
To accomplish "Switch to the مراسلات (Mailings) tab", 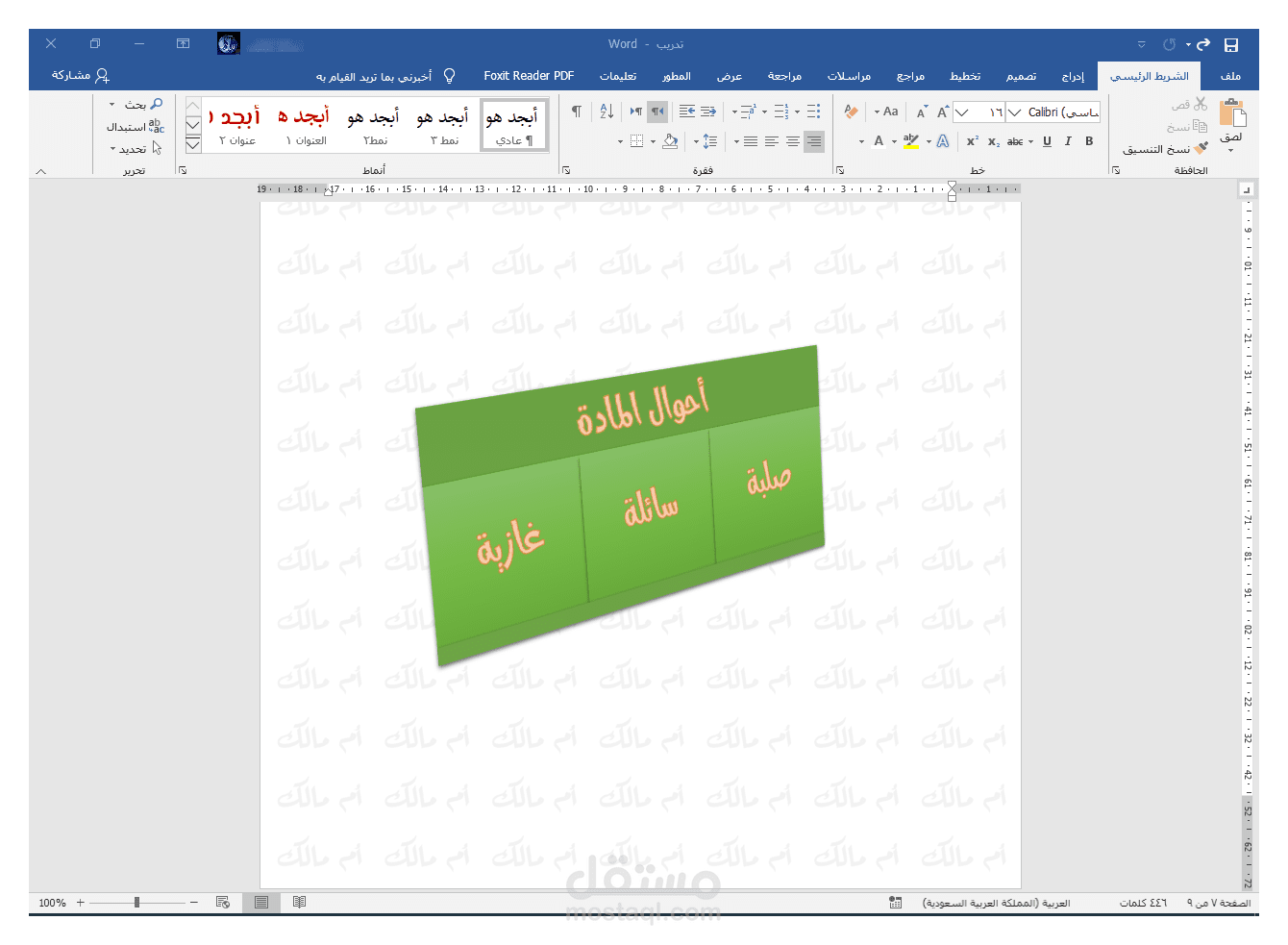I will pyautogui.click(x=849, y=76).
